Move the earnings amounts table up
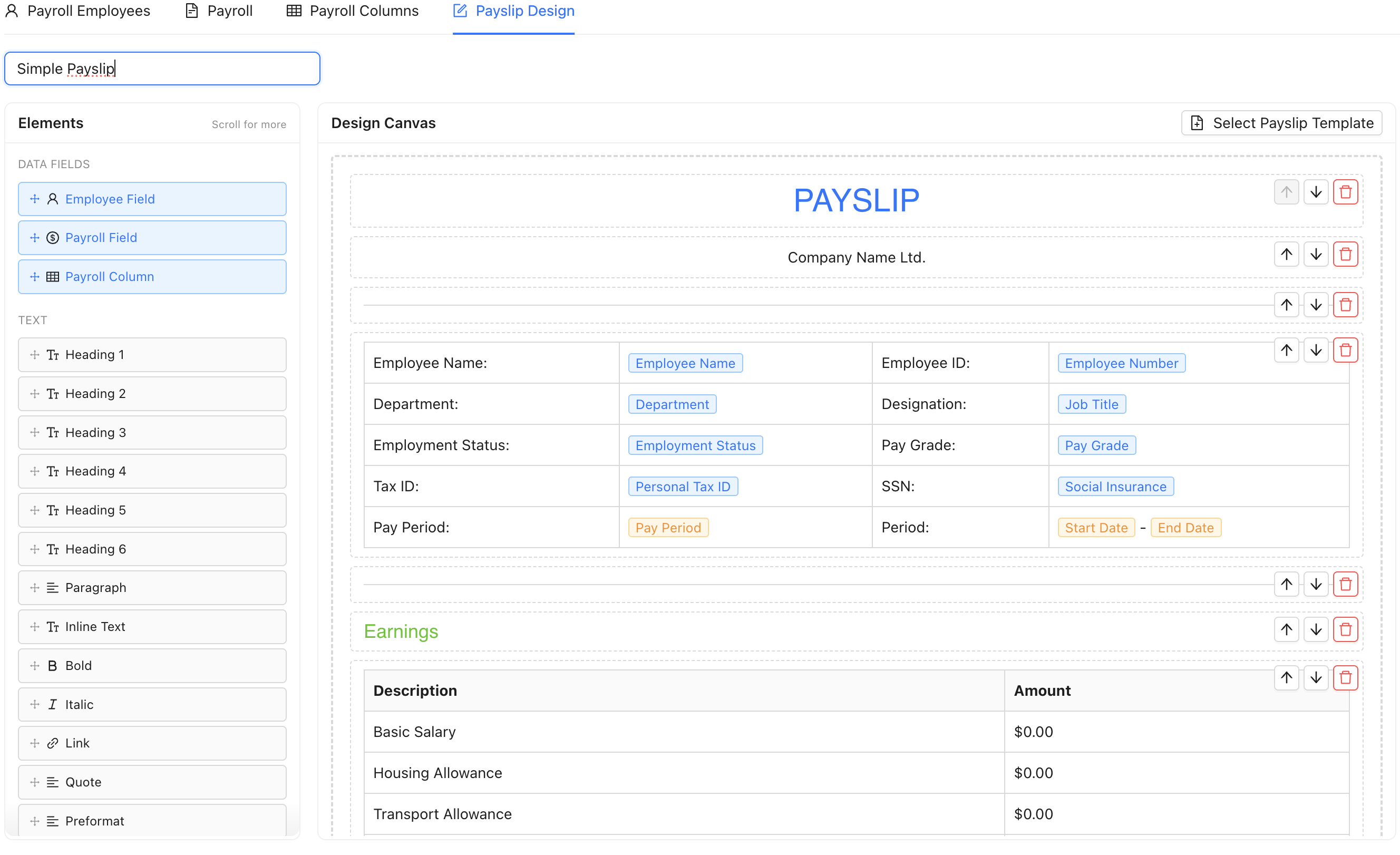The image size is (1400, 855). [x=1286, y=677]
